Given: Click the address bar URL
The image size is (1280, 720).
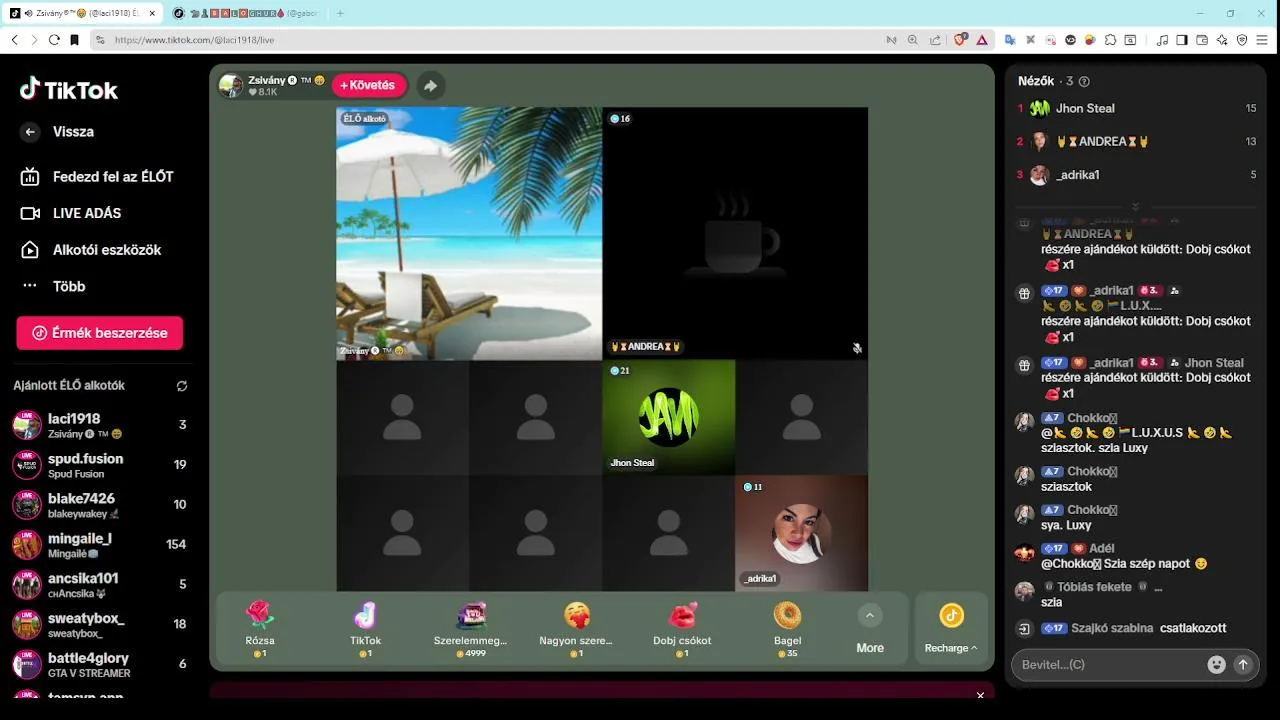Looking at the screenshot, I should [x=194, y=40].
